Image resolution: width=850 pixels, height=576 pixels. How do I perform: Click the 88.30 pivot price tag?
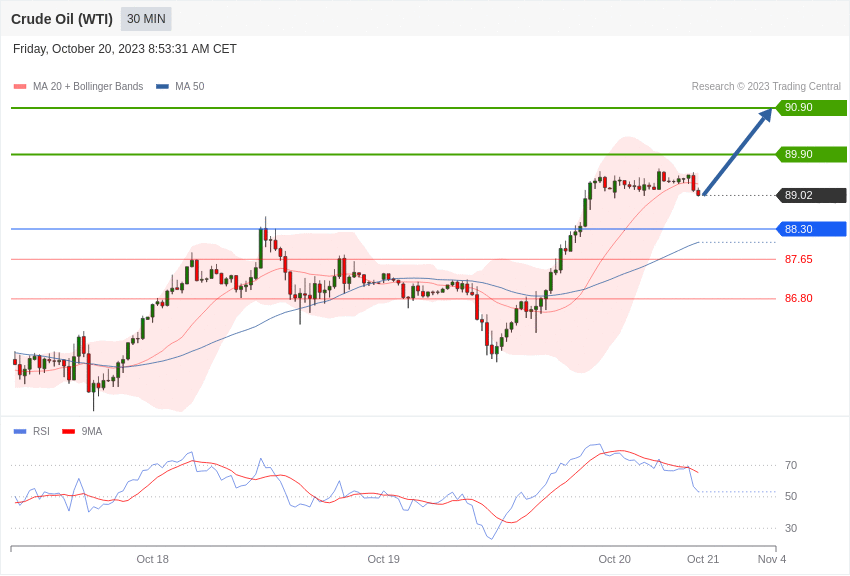point(811,229)
